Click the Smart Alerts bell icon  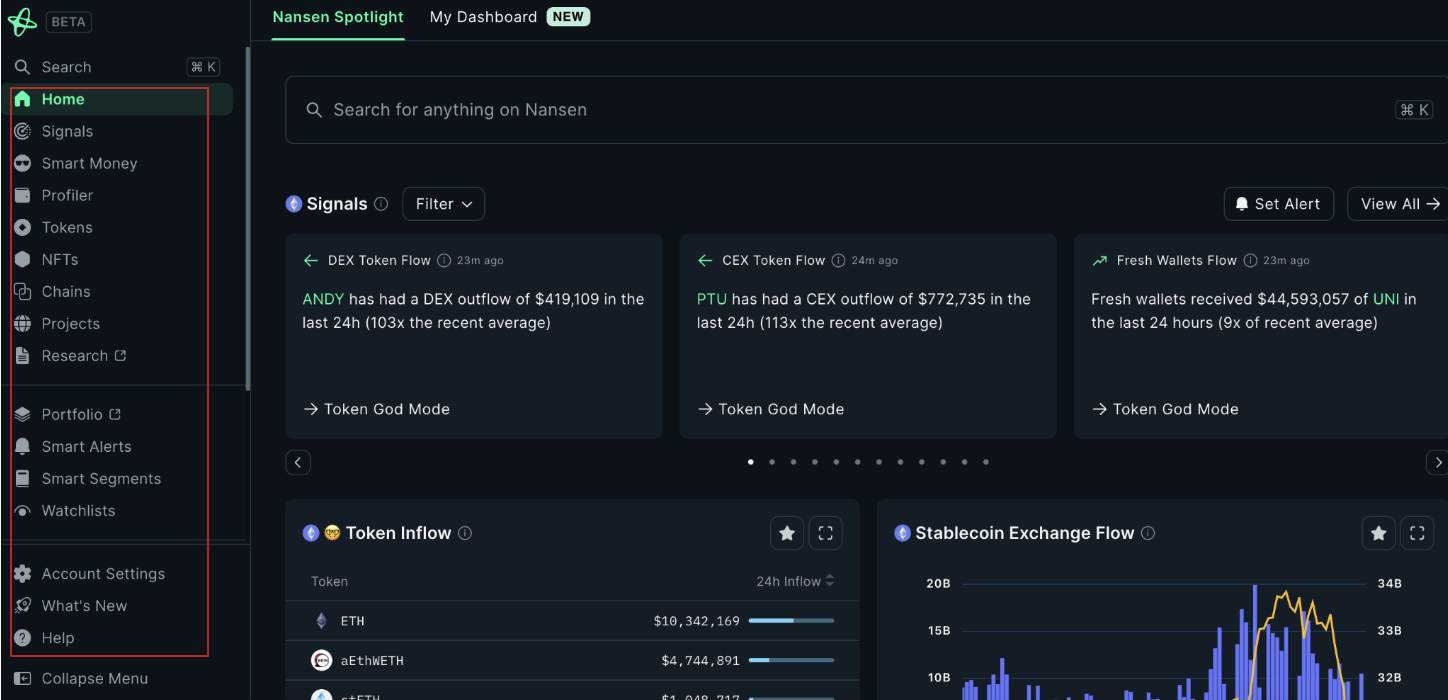tap(23, 446)
